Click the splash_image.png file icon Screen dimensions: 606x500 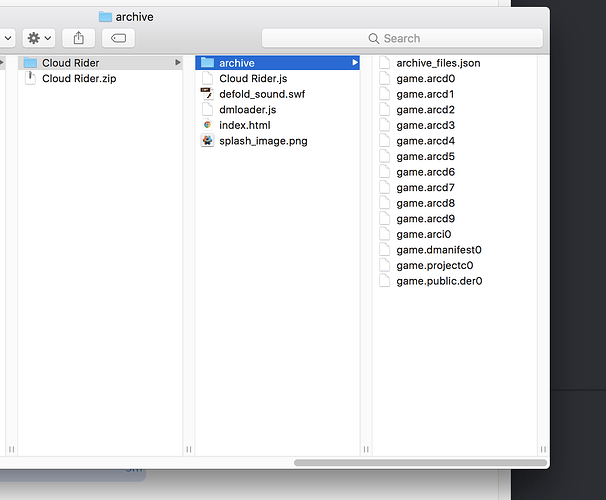point(208,141)
